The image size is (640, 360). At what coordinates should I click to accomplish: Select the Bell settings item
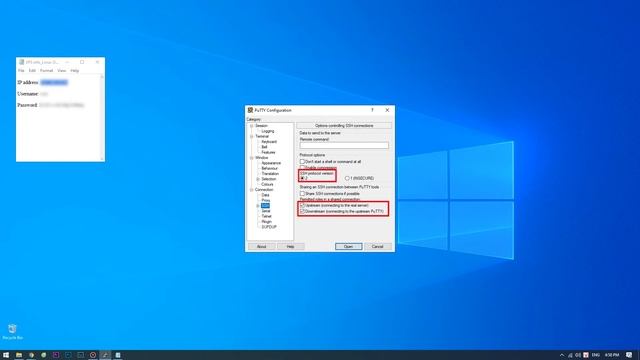tap(264, 147)
